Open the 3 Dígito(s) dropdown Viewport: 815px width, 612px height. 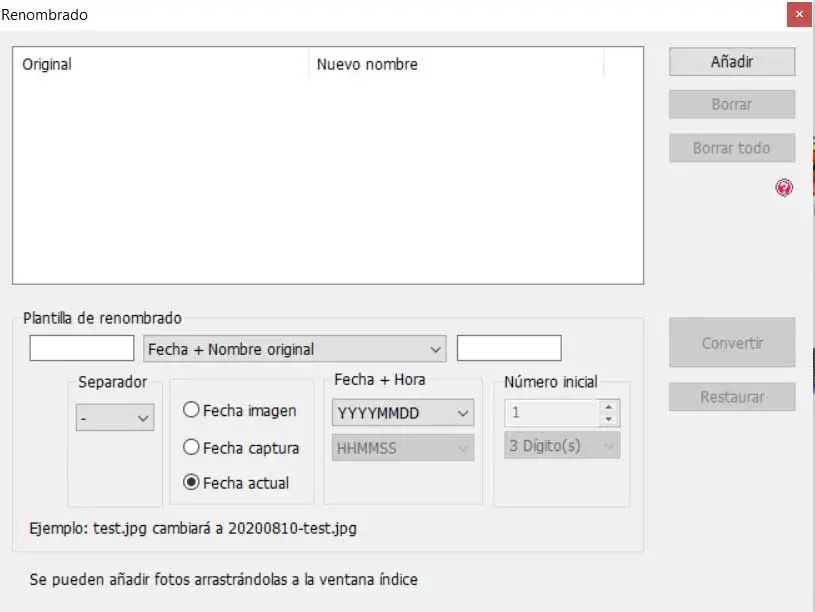[562, 446]
